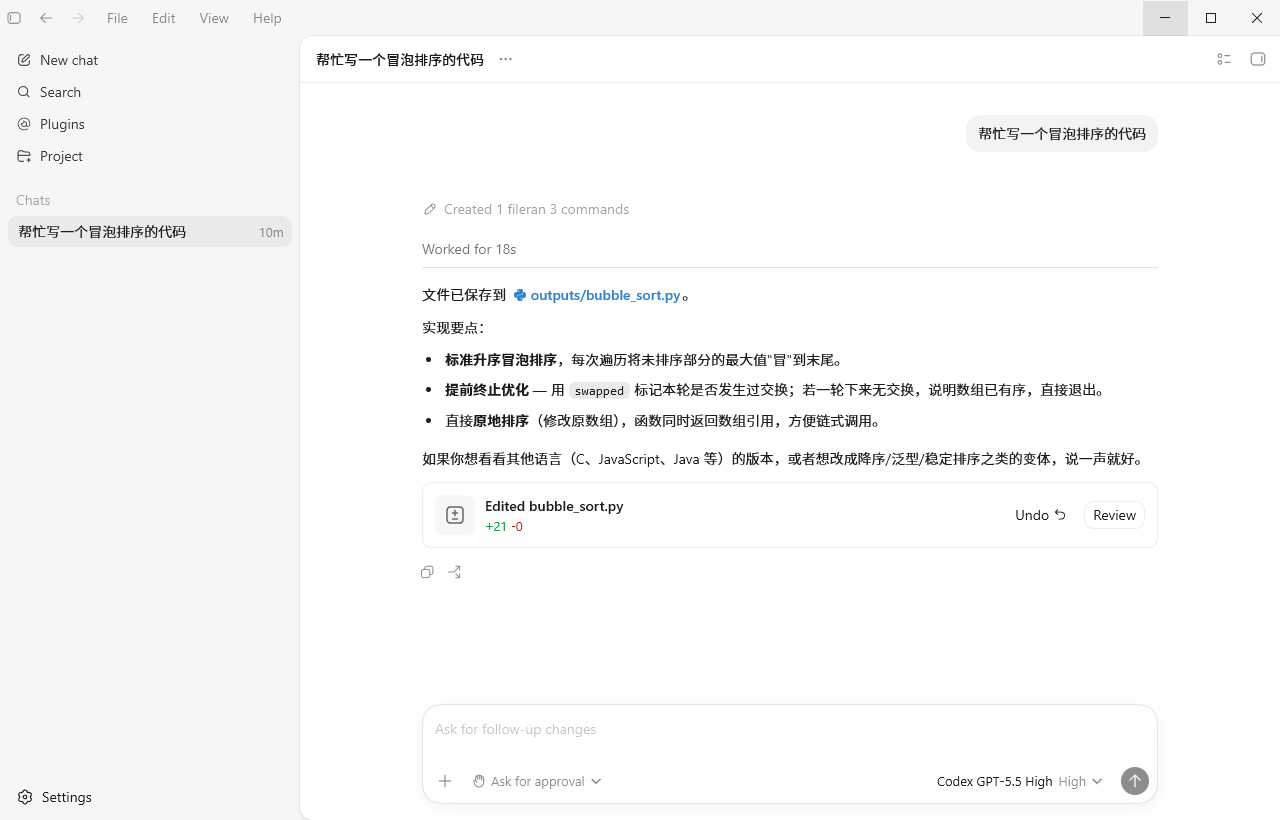Go forward with the right arrow
The width and height of the screenshot is (1280, 820).
point(78,18)
